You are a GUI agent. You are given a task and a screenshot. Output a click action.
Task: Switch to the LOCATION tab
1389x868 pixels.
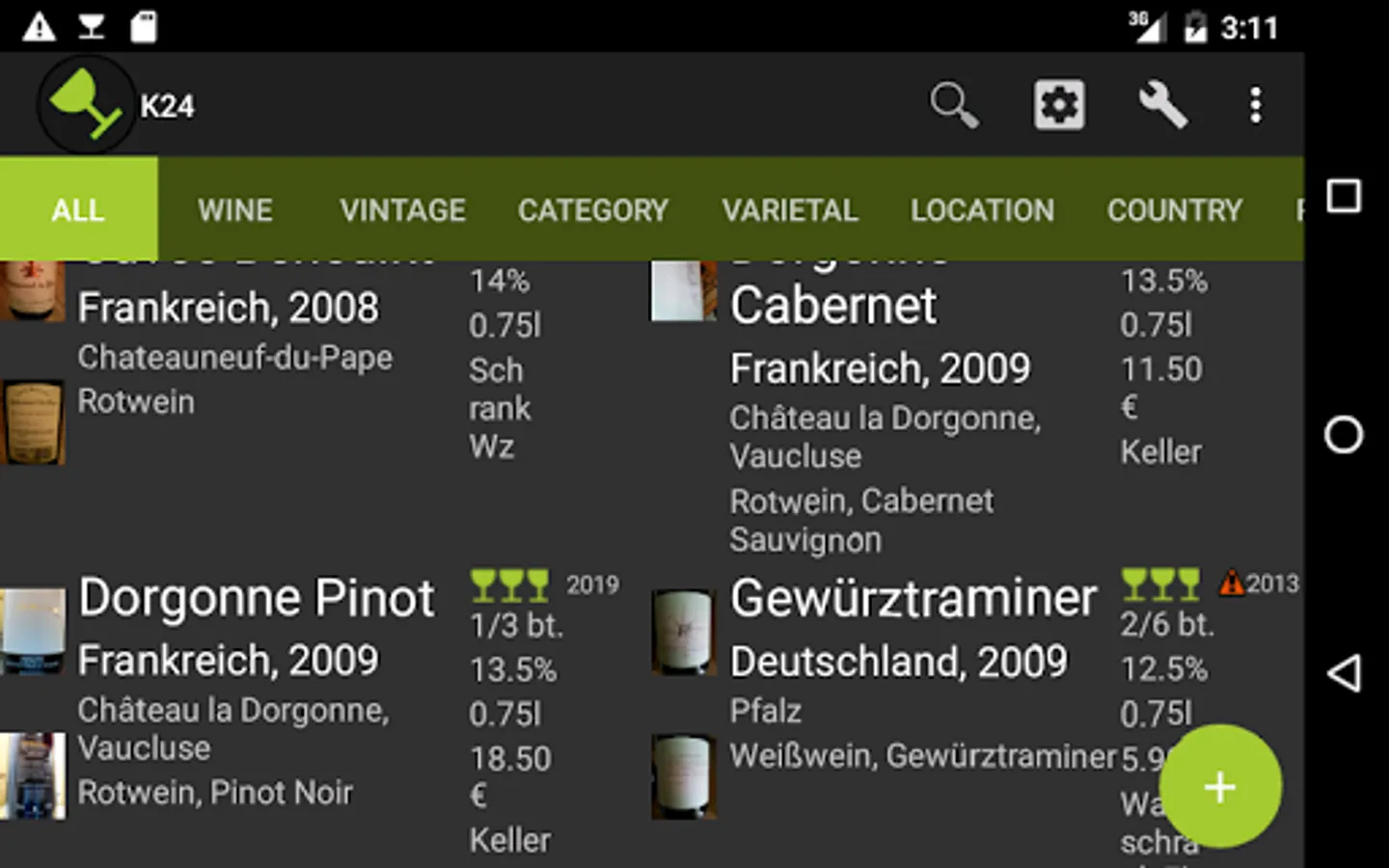tap(982, 209)
